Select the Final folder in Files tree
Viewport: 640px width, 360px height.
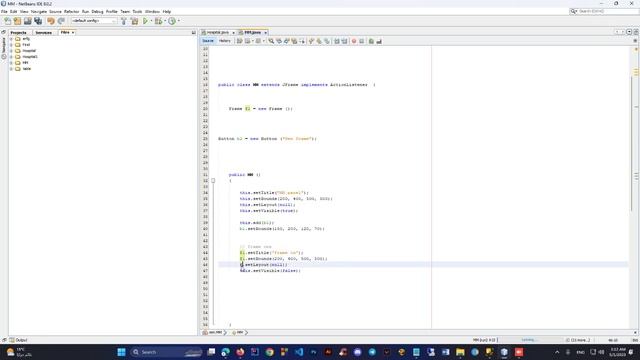(x=26, y=45)
